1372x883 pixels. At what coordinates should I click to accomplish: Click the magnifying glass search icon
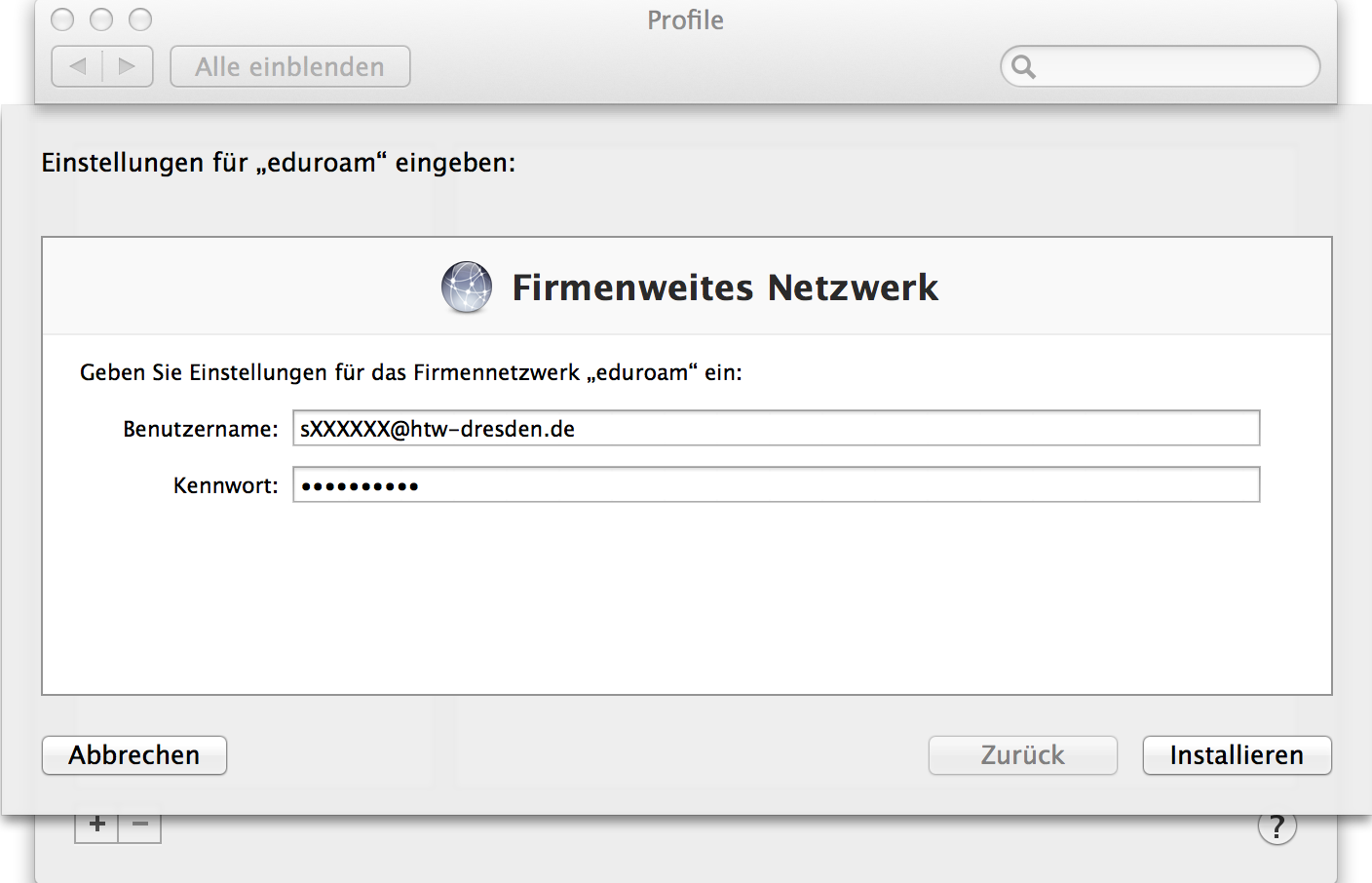point(1023,66)
